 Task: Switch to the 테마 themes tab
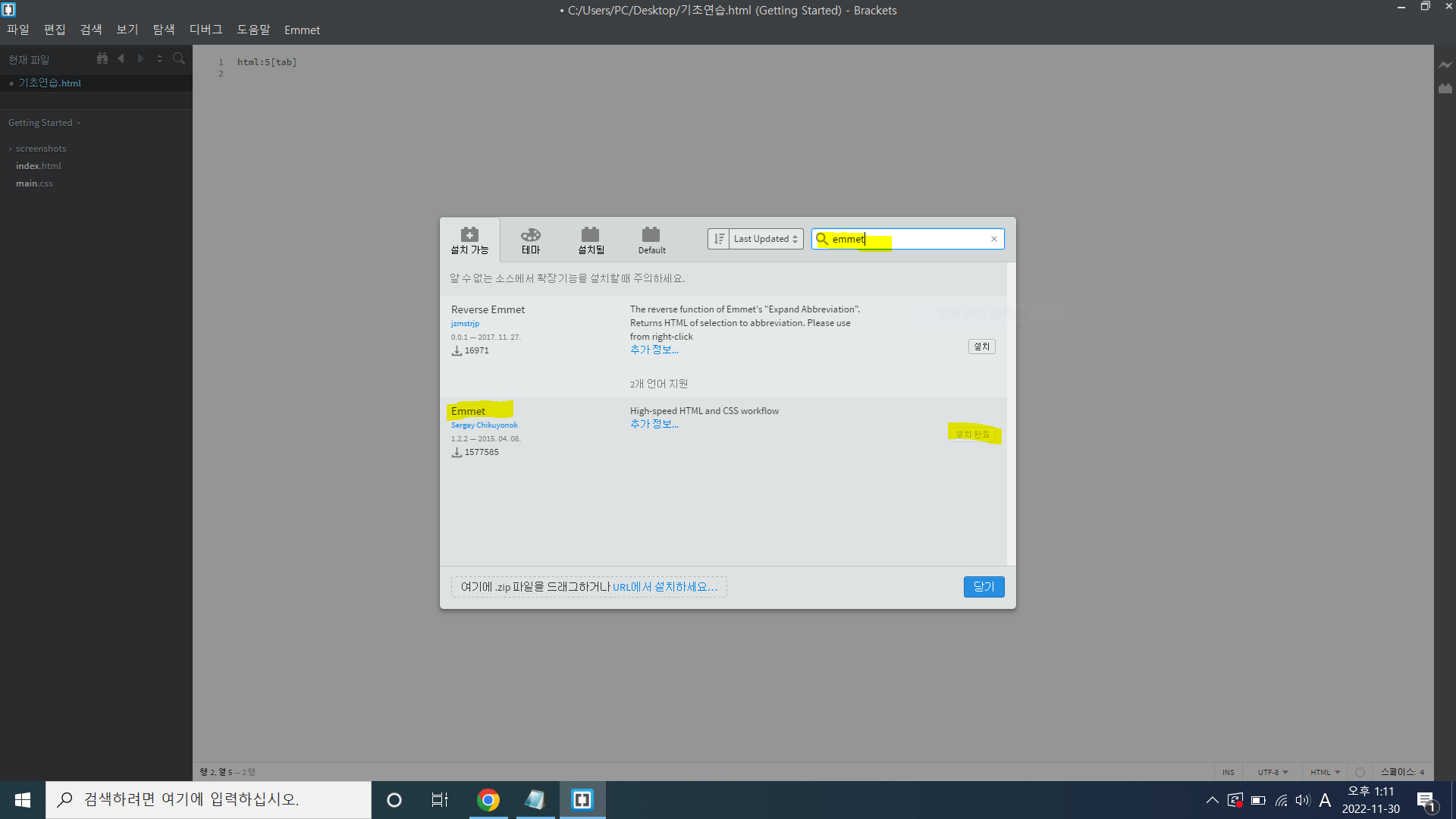[x=530, y=240]
